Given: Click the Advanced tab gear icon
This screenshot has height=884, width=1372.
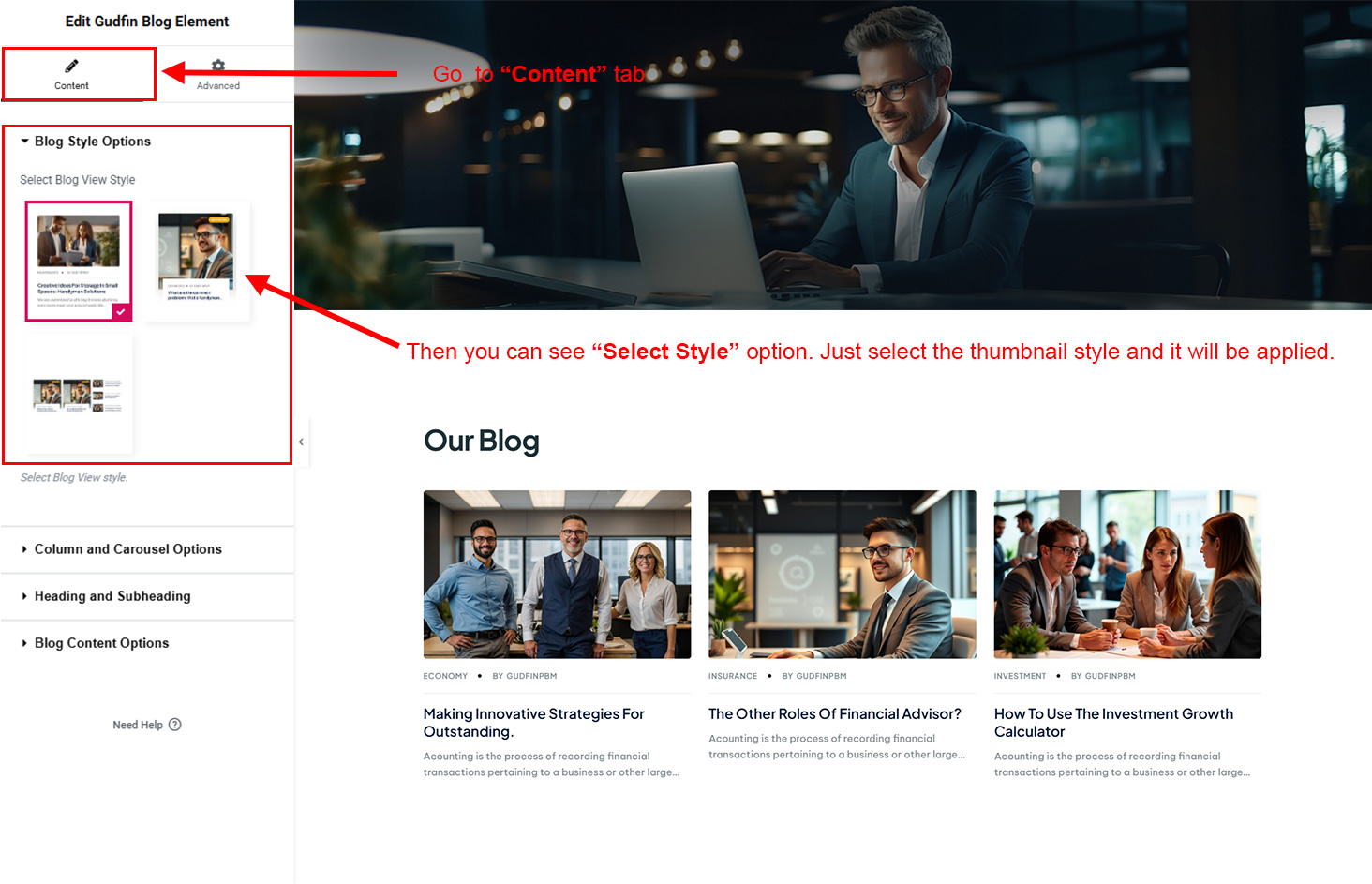Looking at the screenshot, I should 218,66.
